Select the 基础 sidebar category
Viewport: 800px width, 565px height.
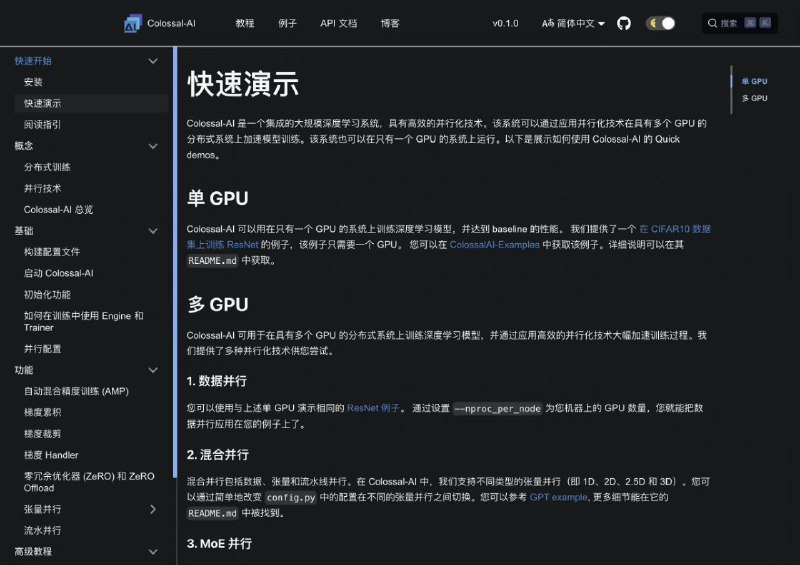[x=23, y=231]
